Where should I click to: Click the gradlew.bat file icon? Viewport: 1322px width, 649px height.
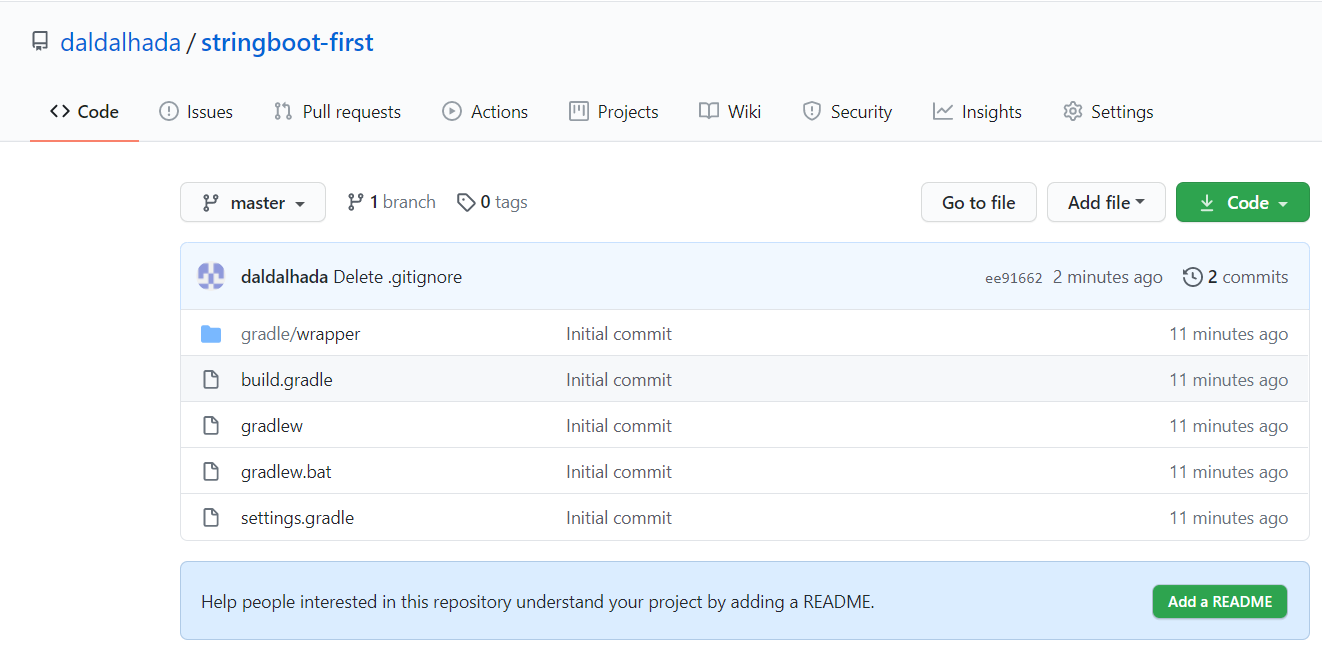(x=211, y=472)
